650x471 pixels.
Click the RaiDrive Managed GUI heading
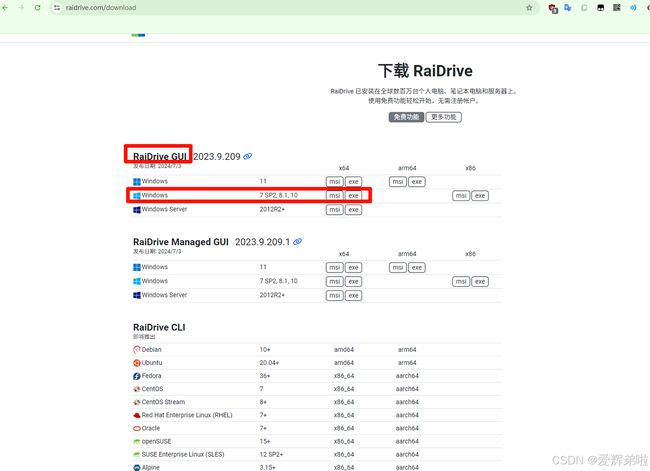coord(181,242)
